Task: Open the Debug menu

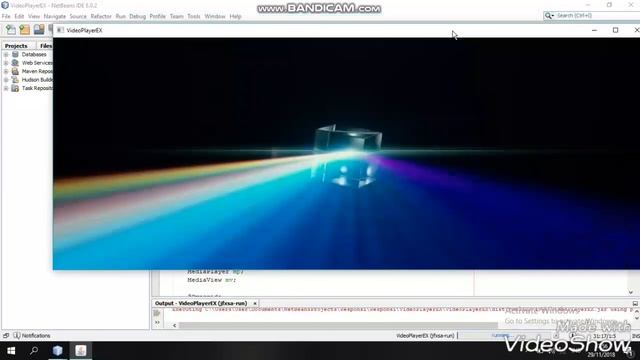Action: click(x=138, y=16)
